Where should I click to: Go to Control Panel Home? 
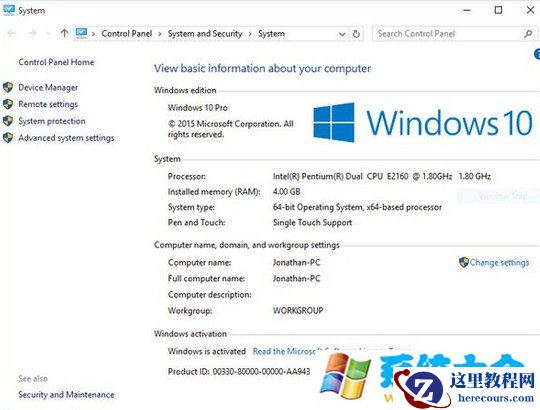point(56,62)
